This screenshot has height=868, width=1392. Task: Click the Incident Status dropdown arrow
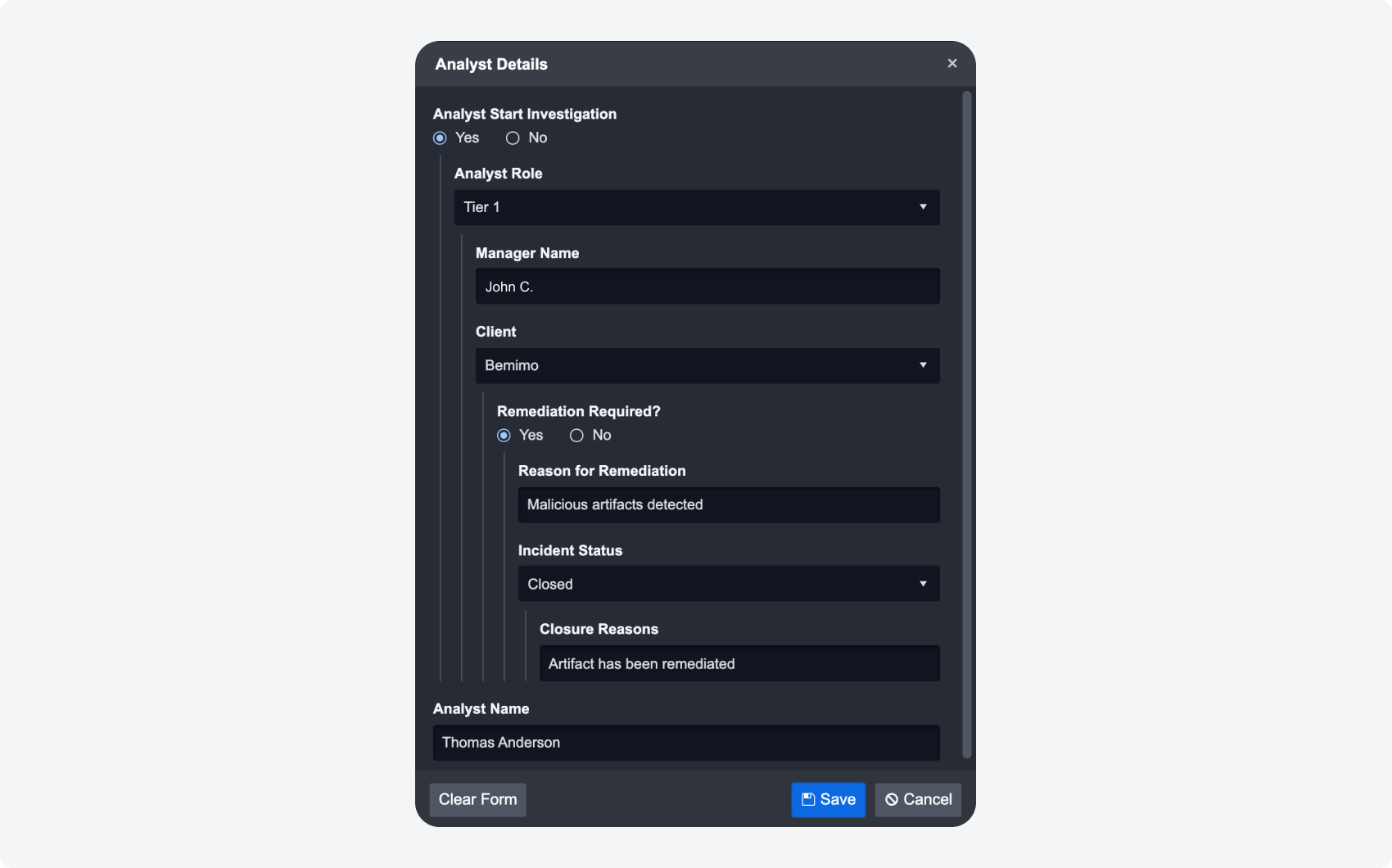[x=923, y=584]
